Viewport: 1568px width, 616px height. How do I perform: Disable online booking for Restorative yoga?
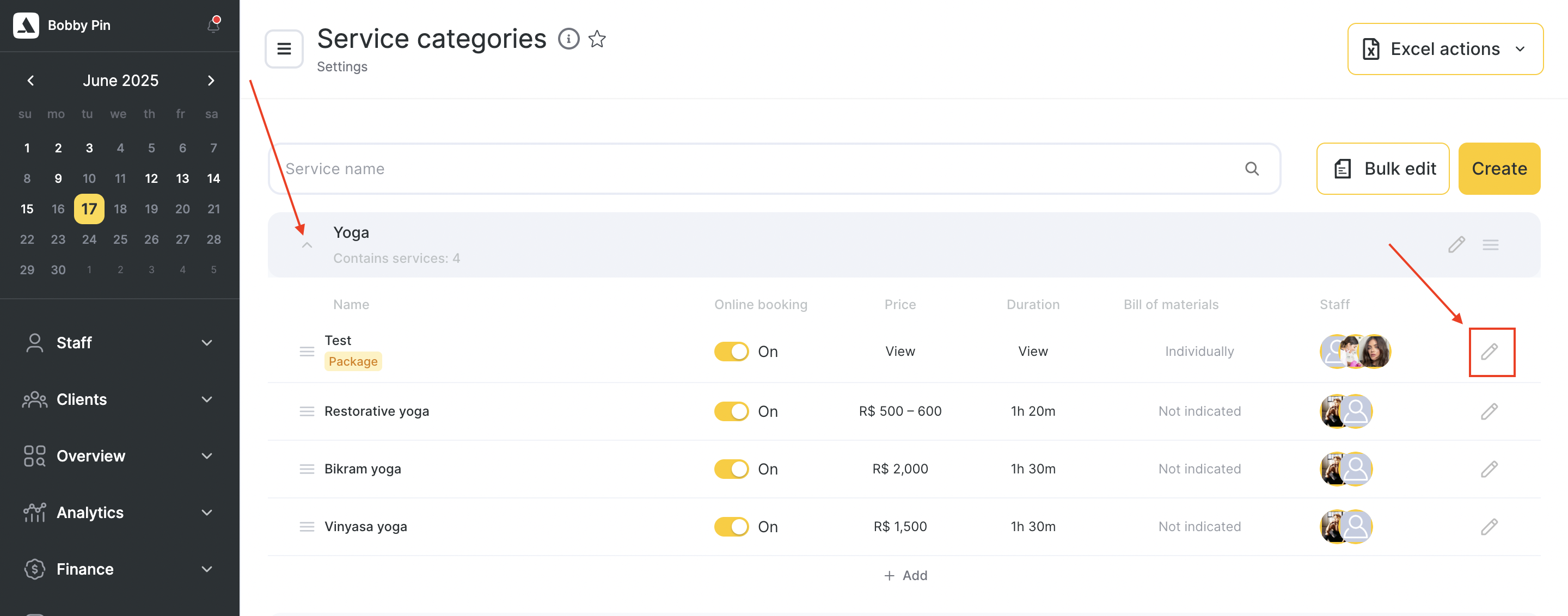click(x=731, y=411)
